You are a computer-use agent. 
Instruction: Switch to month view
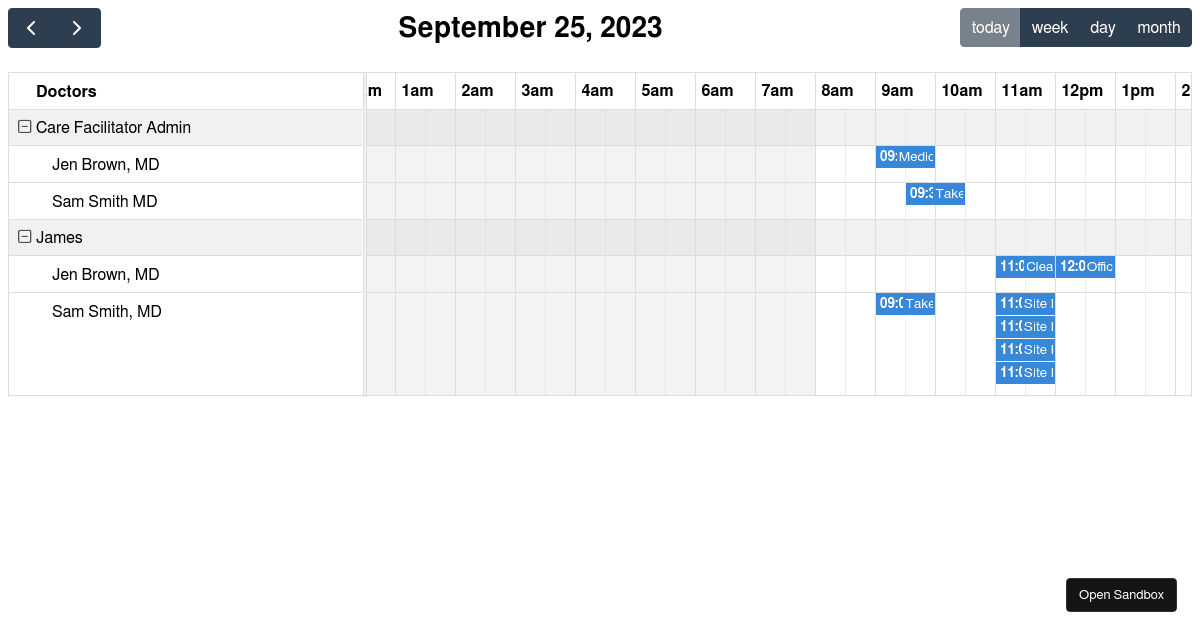pos(1158,27)
